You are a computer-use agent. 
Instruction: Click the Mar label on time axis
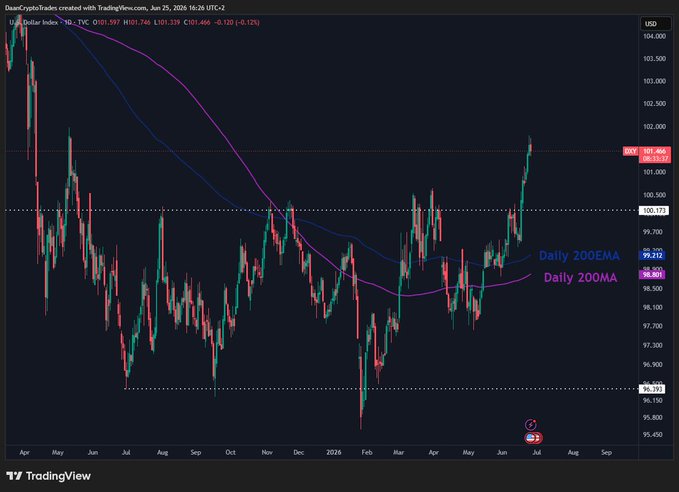[x=398, y=452]
